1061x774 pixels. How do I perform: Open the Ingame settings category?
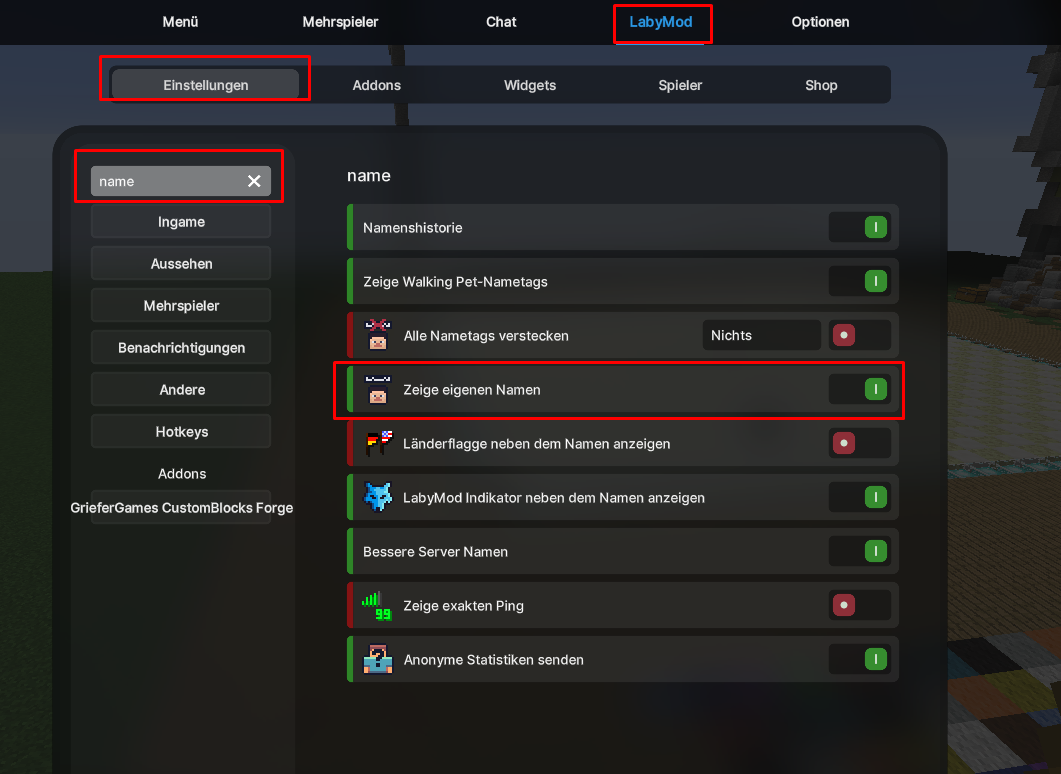[181, 222]
